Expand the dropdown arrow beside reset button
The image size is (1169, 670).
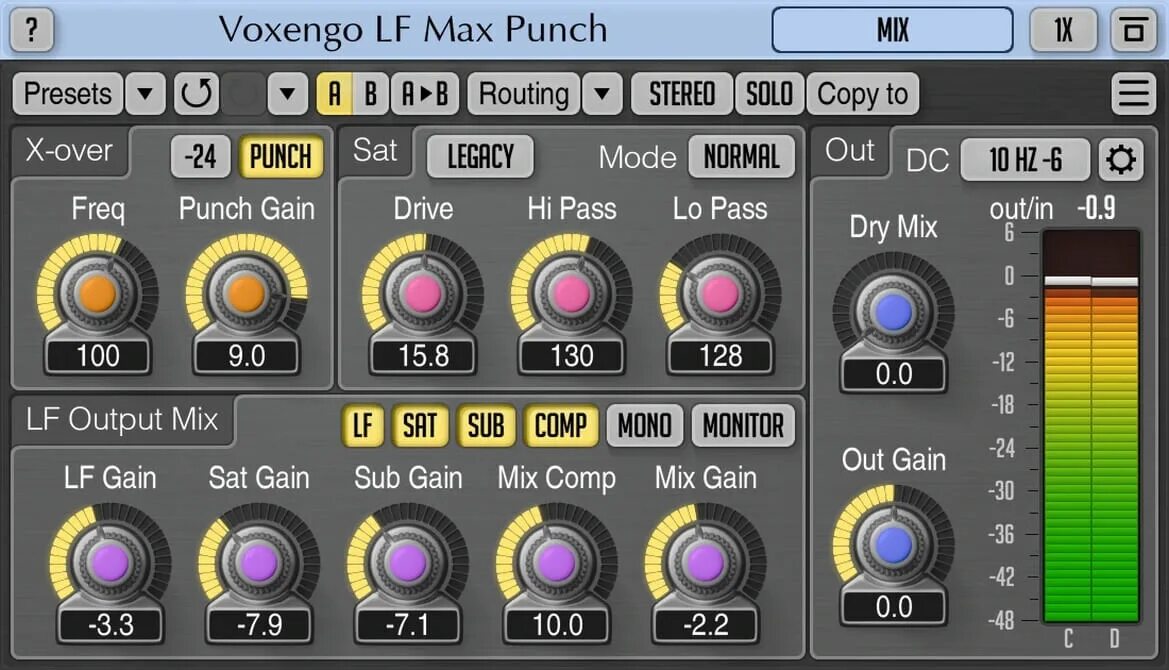tap(288, 94)
